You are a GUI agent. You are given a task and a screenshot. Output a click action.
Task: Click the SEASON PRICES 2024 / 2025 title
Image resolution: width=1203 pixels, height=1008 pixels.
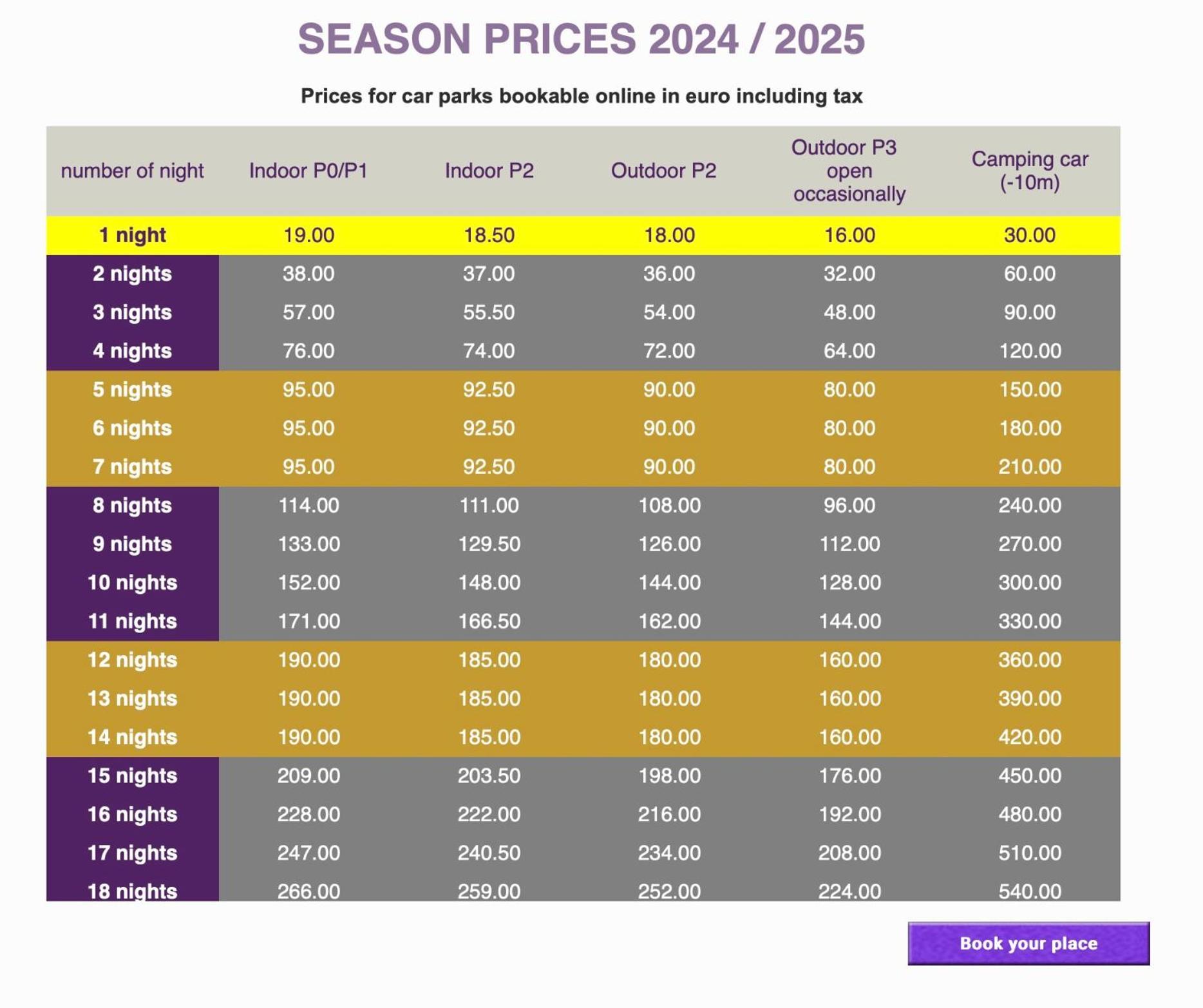581,39
